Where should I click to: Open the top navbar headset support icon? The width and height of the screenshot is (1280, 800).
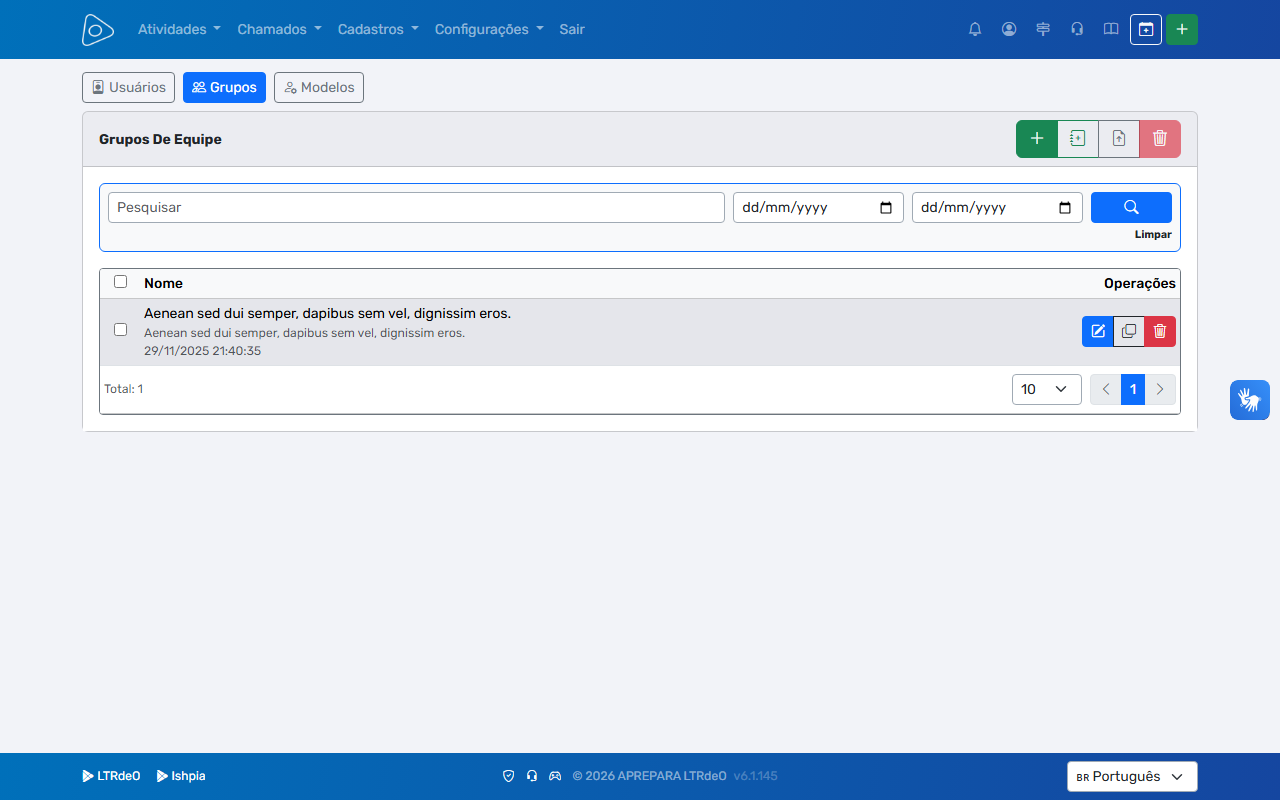point(1077,29)
